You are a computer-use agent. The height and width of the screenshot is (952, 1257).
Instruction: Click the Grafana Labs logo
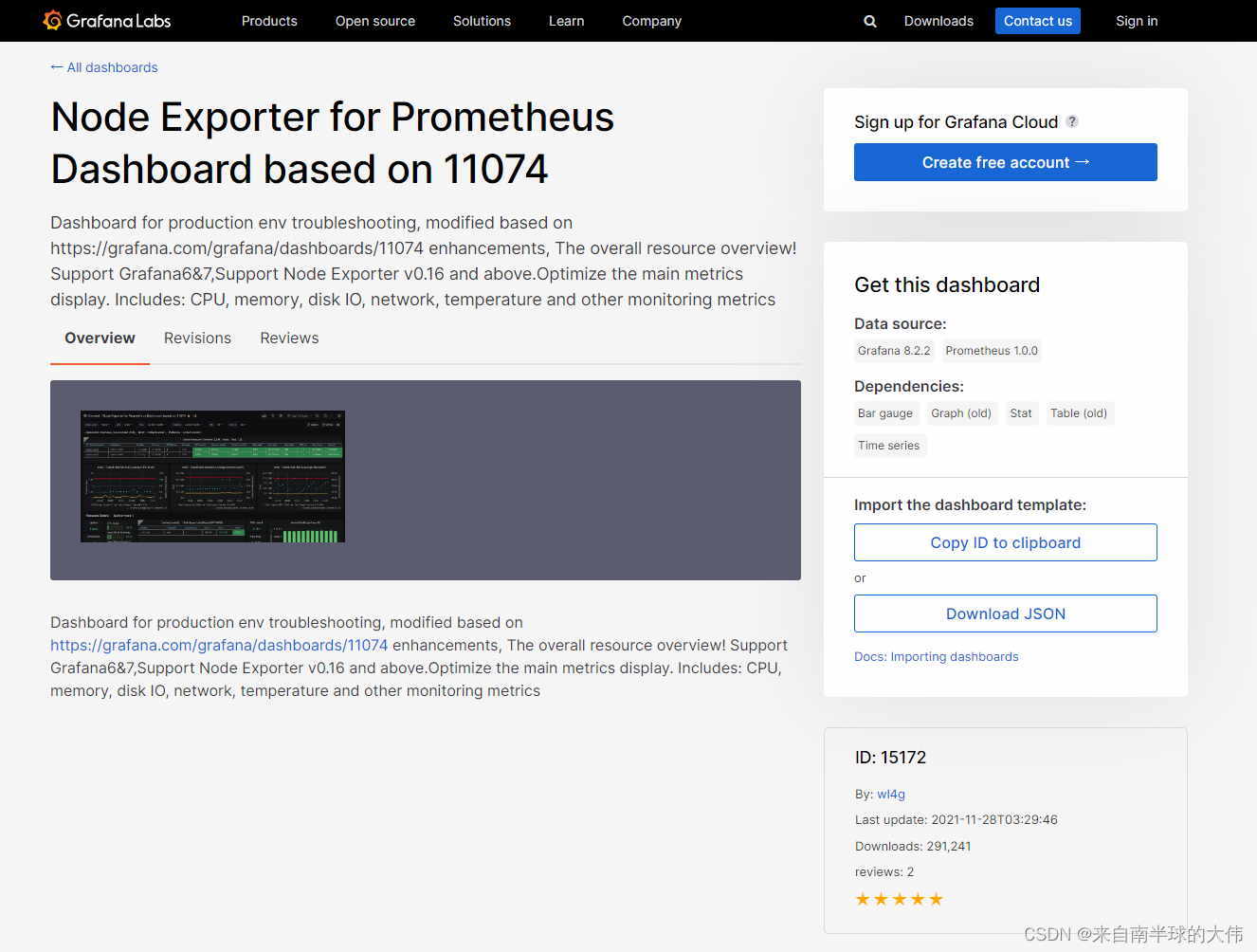107,21
